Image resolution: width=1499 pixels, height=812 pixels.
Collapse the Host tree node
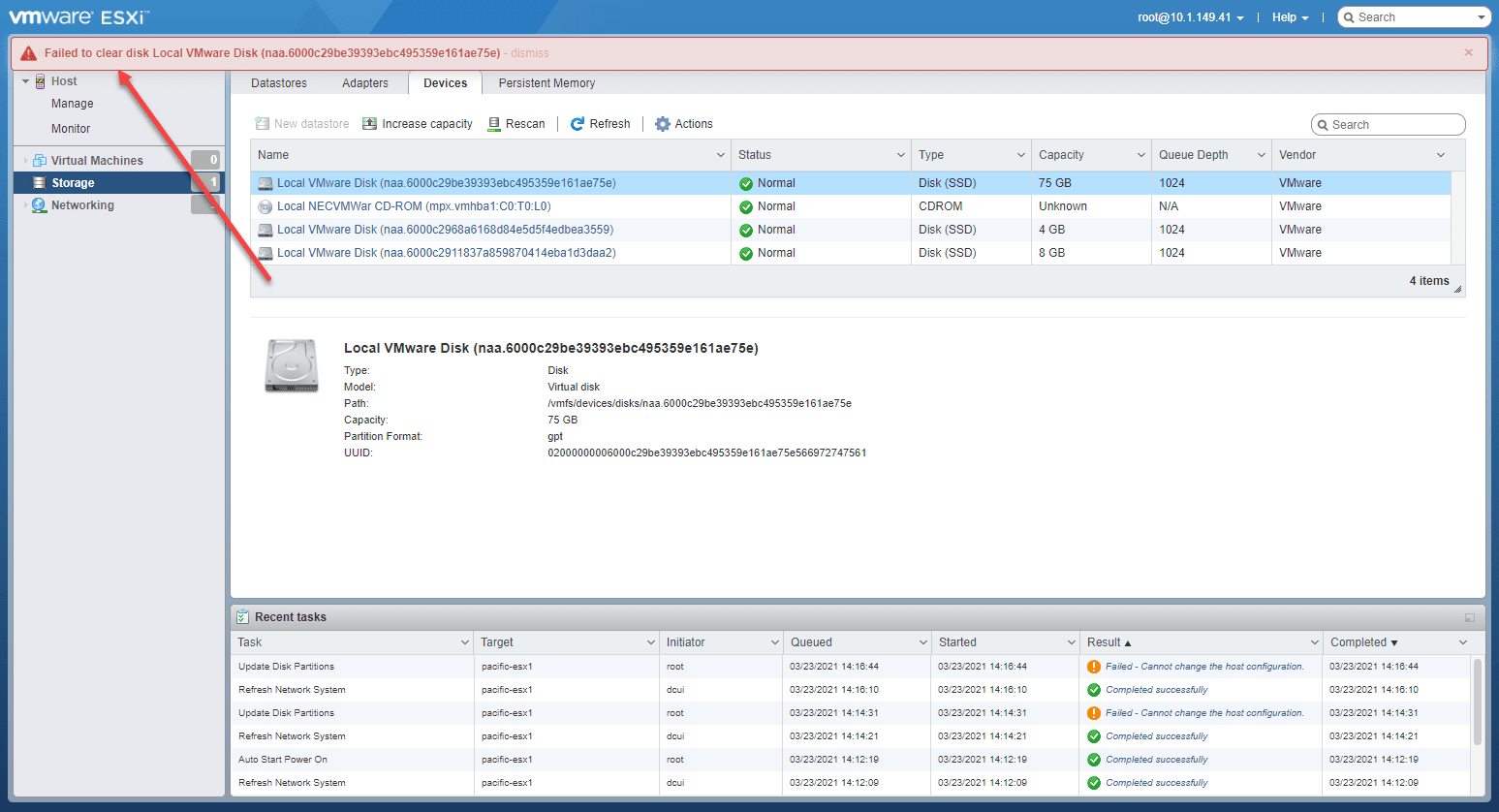[26, 81]
